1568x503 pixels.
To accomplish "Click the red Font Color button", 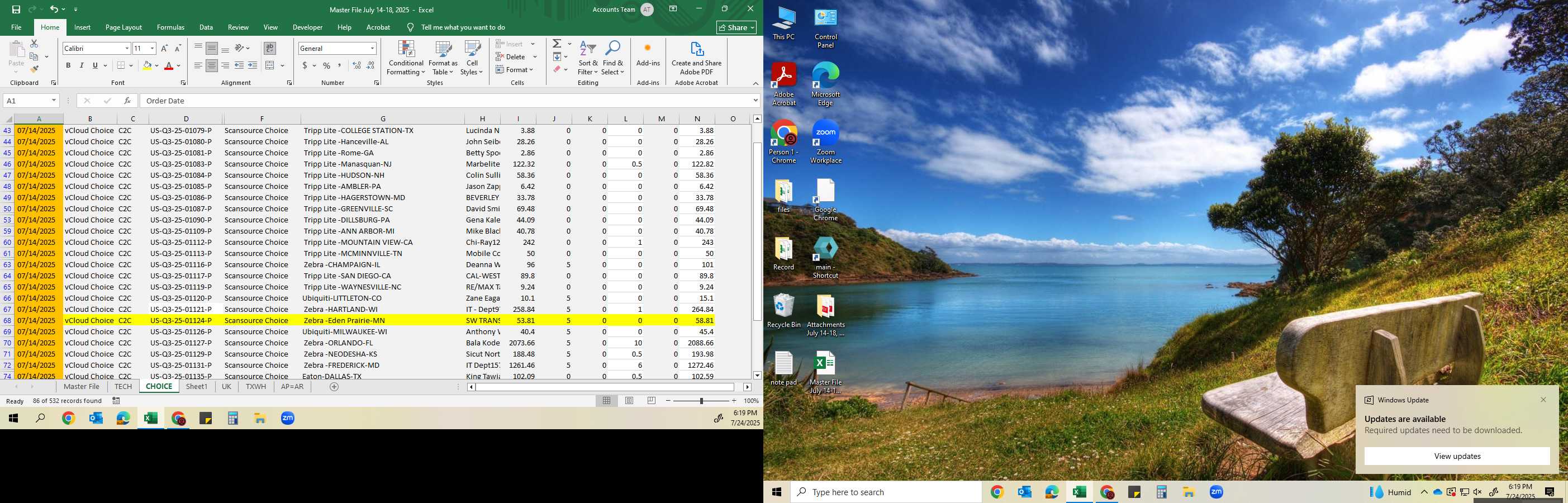I will (169, 65).
